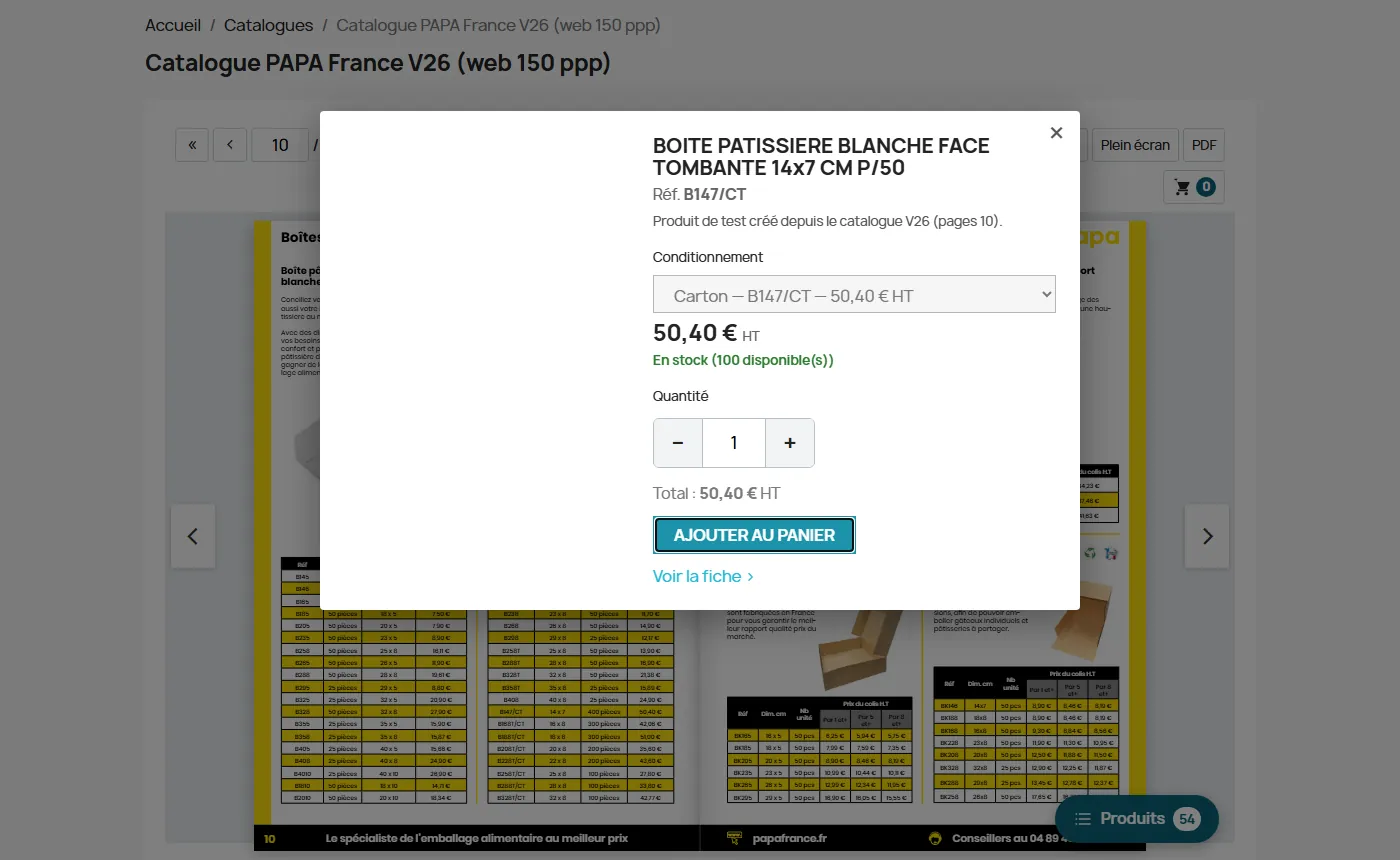
Task: Open Plein écran fullscreen mode
Action: [1135, 145]
